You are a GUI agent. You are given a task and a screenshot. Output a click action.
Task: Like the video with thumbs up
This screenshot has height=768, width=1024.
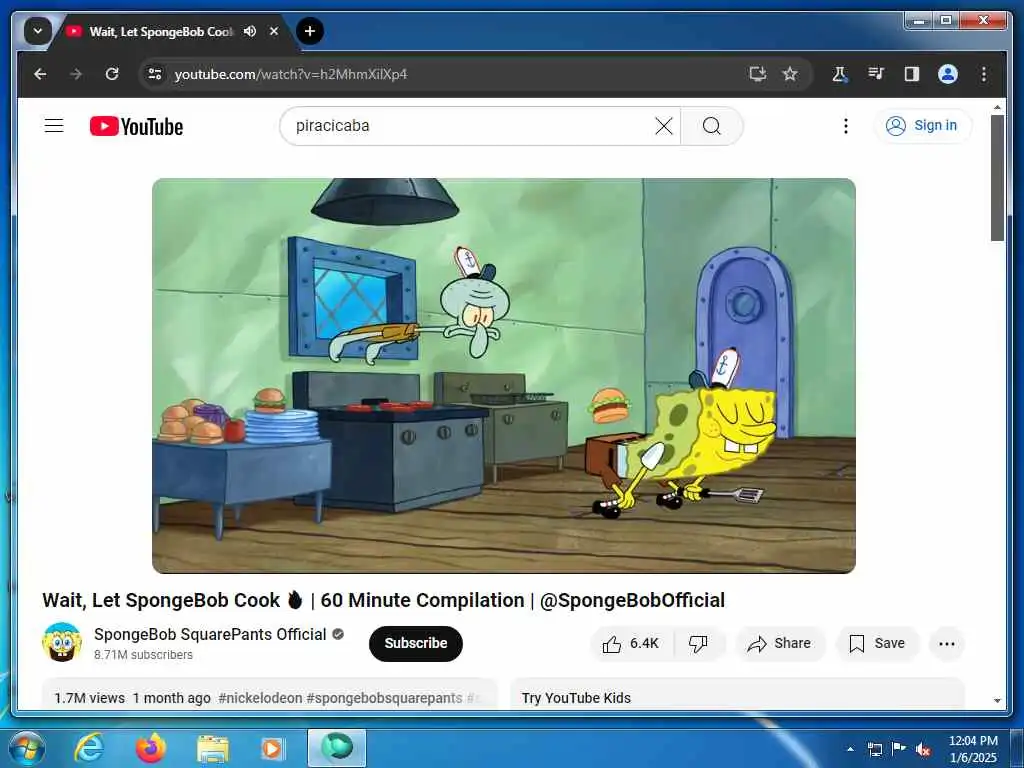click(x=632, y=643)
